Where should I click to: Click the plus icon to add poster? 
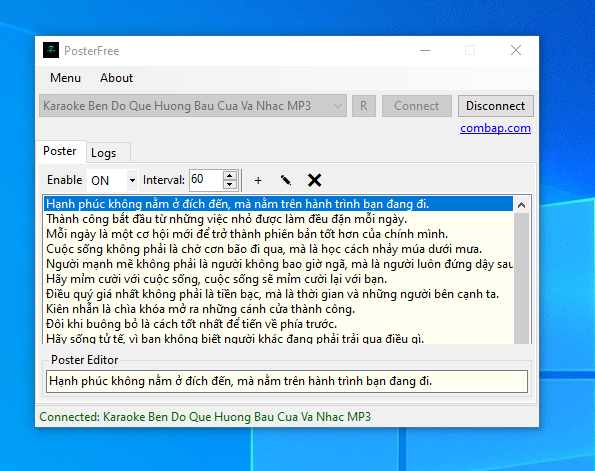[x=258, y=180]
